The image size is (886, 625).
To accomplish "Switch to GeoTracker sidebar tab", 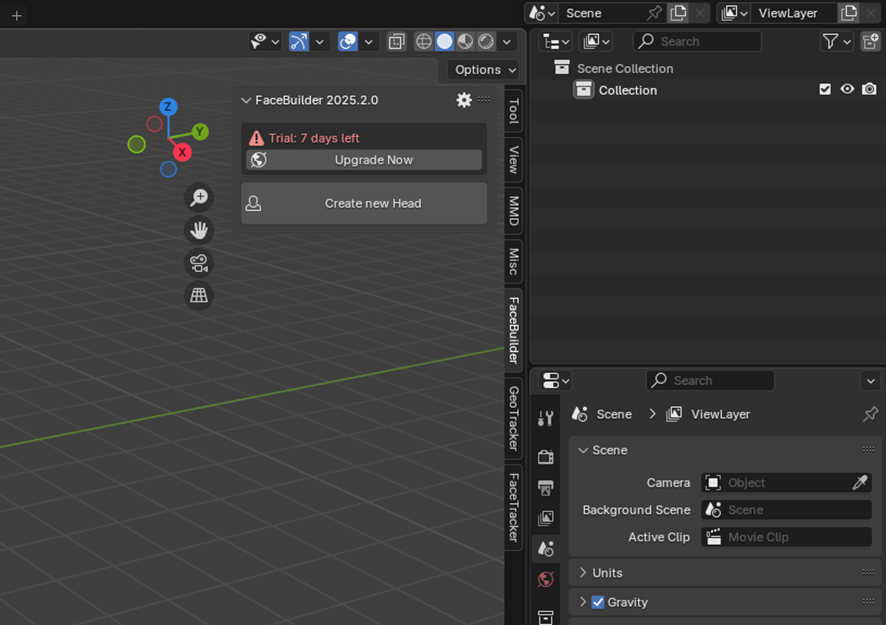I will [514, 417].
